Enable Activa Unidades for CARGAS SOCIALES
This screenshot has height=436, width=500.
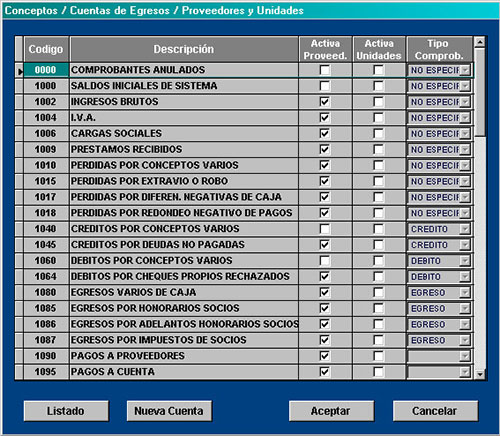pos(378,133)
